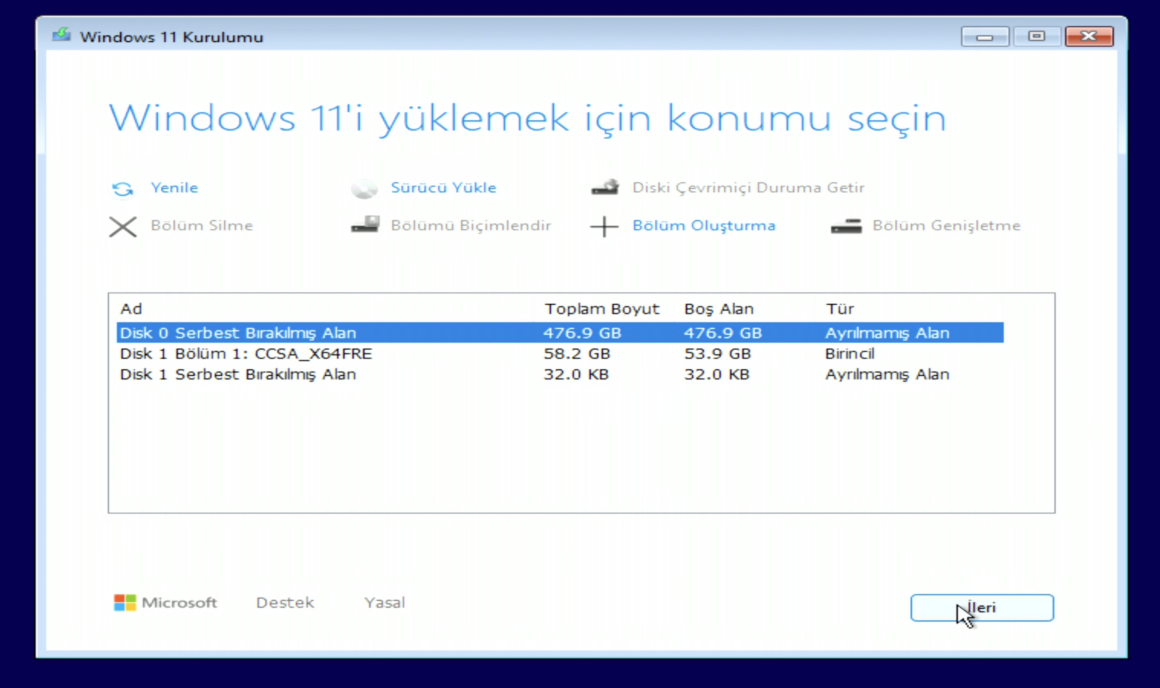Viewport: 1160px width, 688px height.
Task: Click the Bölüm Oluşturma plus icon
Action: pos(604,226)
